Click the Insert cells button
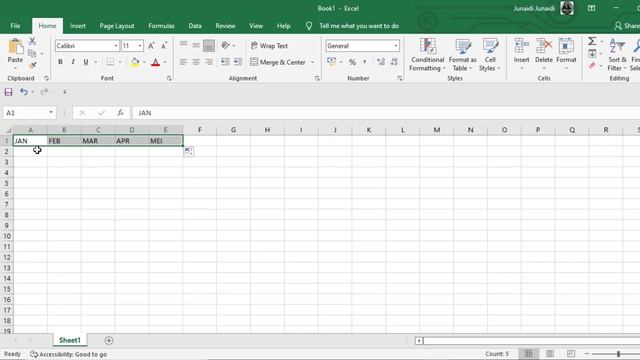 (x=522, y=54)
